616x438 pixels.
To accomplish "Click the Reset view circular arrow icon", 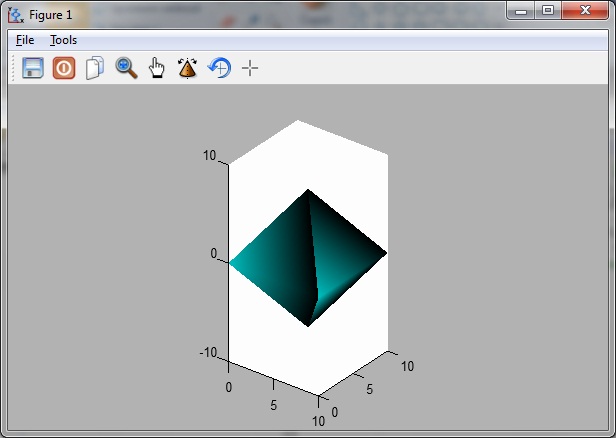I will point(219,68).
